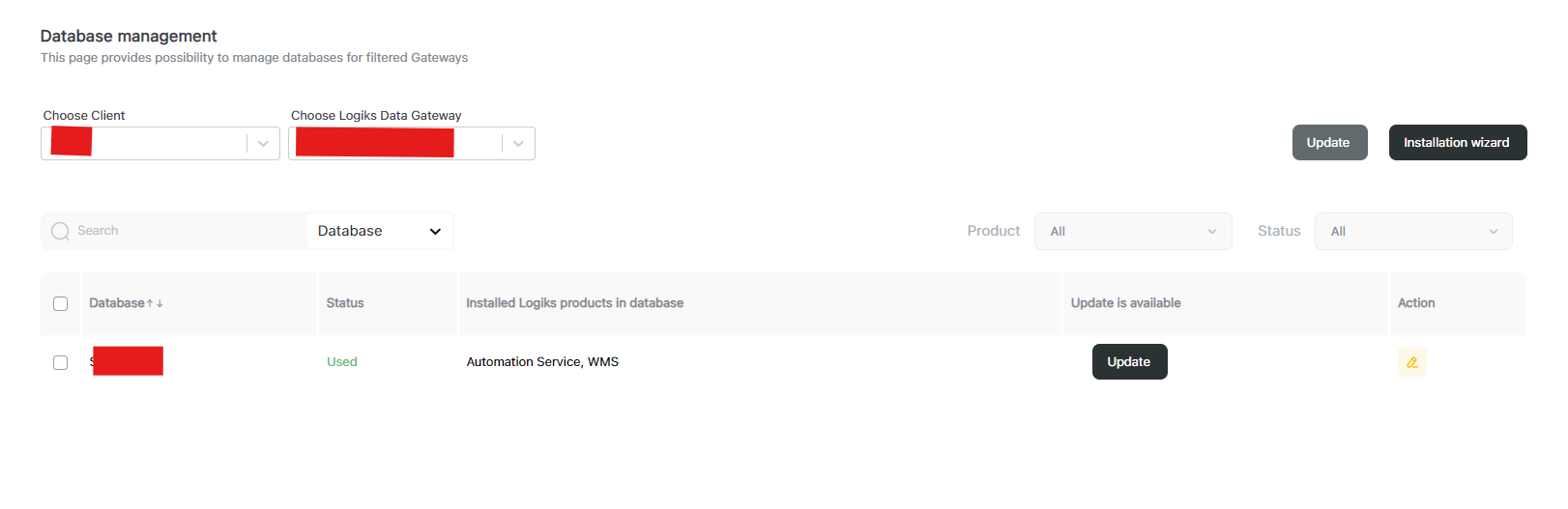This screenshot has height=509, width=1568.
Task: Sort Database column ascending with up arrow
Action: pyautogui.click(x=150, y=303)
